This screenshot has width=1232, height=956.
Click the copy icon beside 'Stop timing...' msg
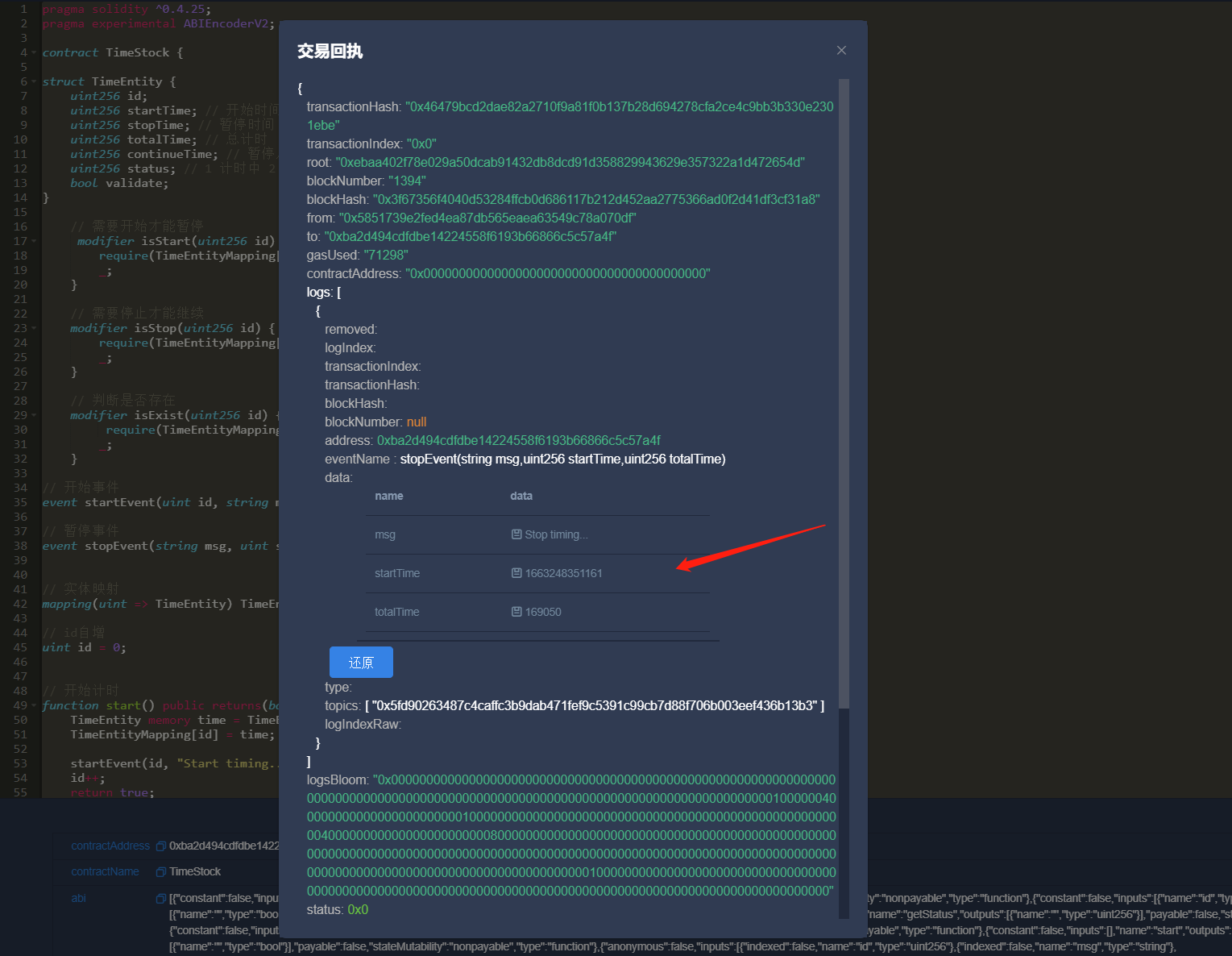point(516,534)
